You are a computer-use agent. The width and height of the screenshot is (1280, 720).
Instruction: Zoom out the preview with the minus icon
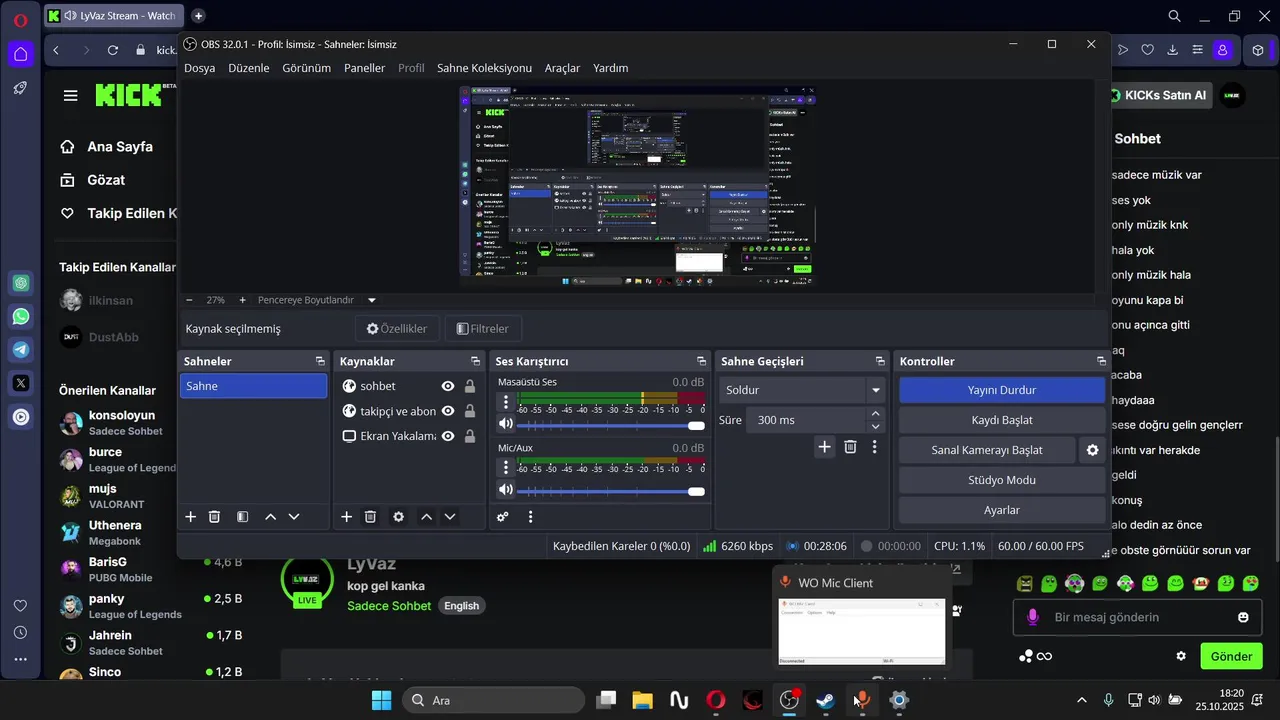pyautogui.click(x=190, y=300)
